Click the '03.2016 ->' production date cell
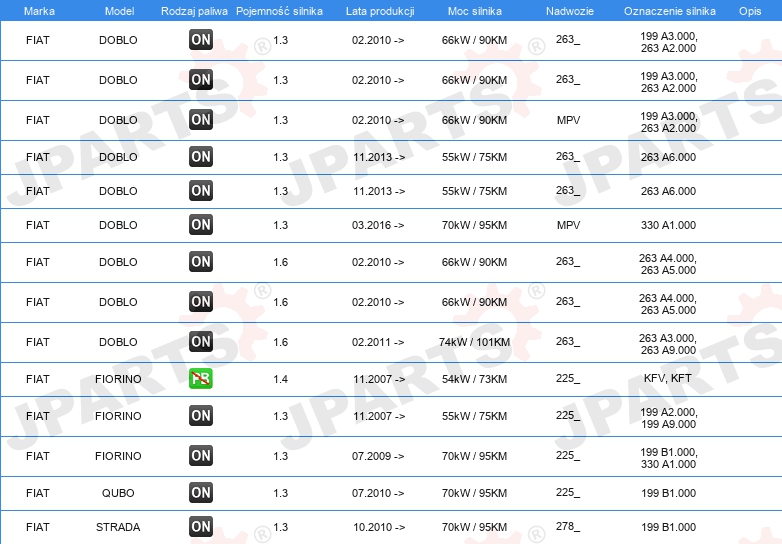Image resolution: width=782 pixels, height=544 pixels. click(378, 225)
